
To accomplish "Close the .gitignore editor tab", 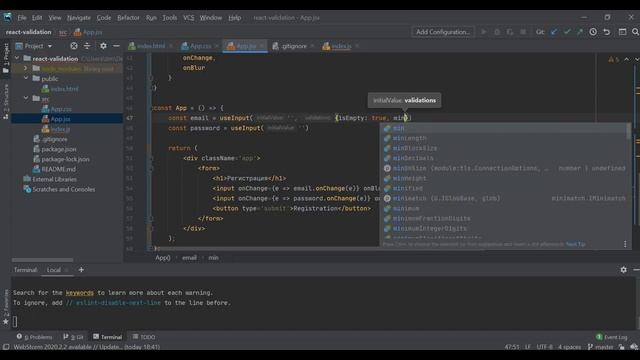I will pyautogui.click(x=312, y=46).
